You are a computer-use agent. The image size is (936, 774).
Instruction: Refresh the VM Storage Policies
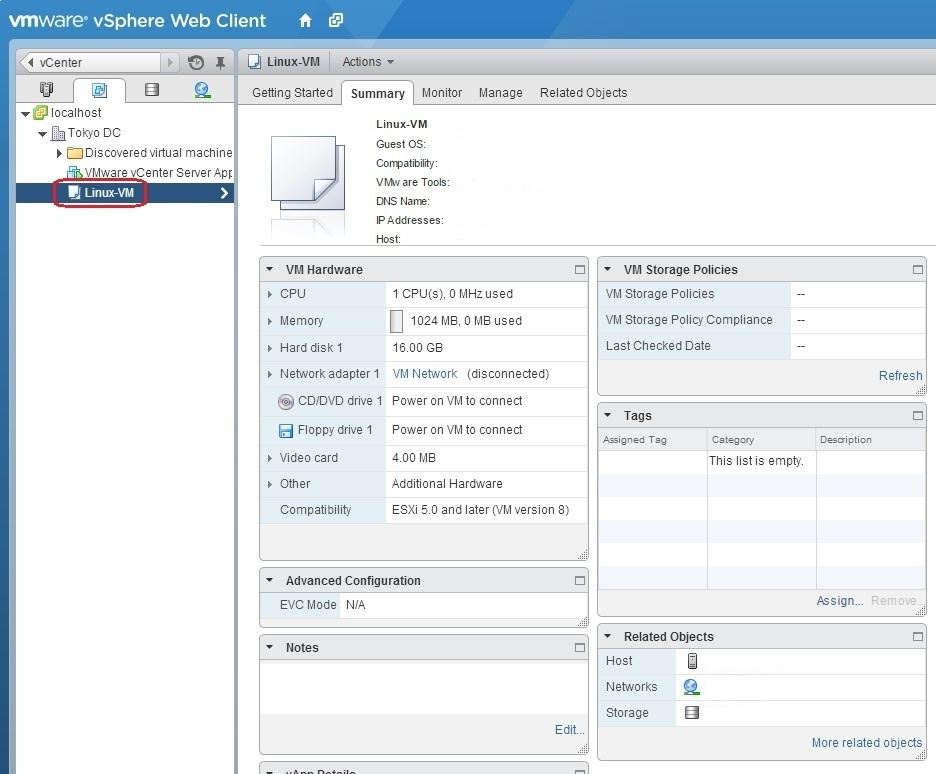click(900, 376)
